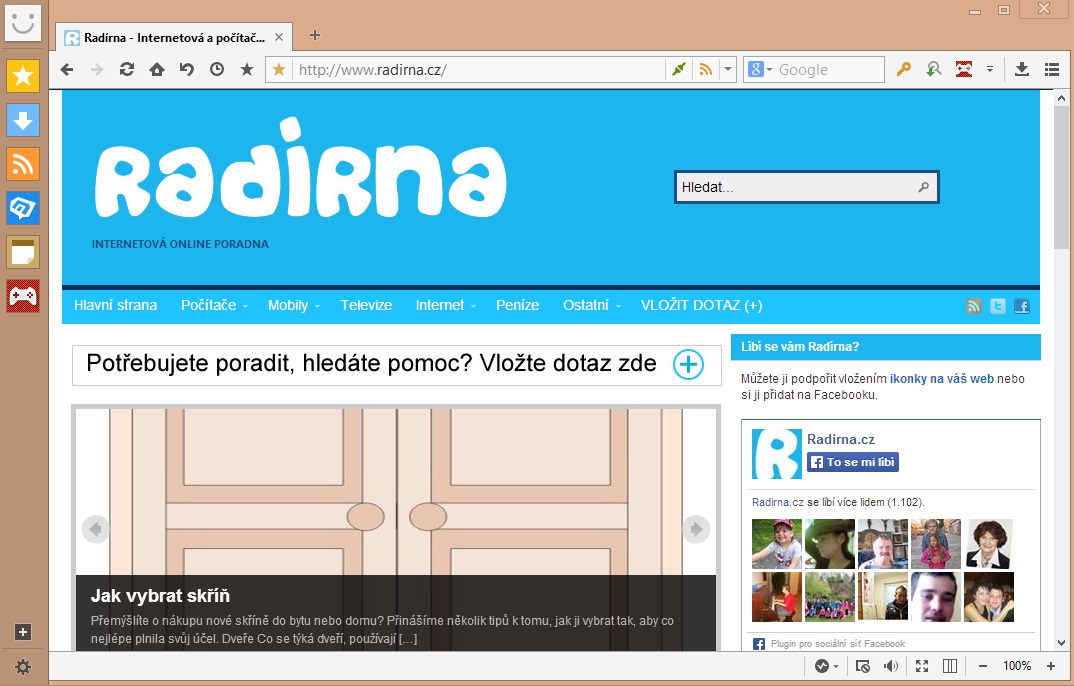Click the vertical scrollbar thumb
The height and width of the screenshot is (686, 1074).
(1062, 178)
